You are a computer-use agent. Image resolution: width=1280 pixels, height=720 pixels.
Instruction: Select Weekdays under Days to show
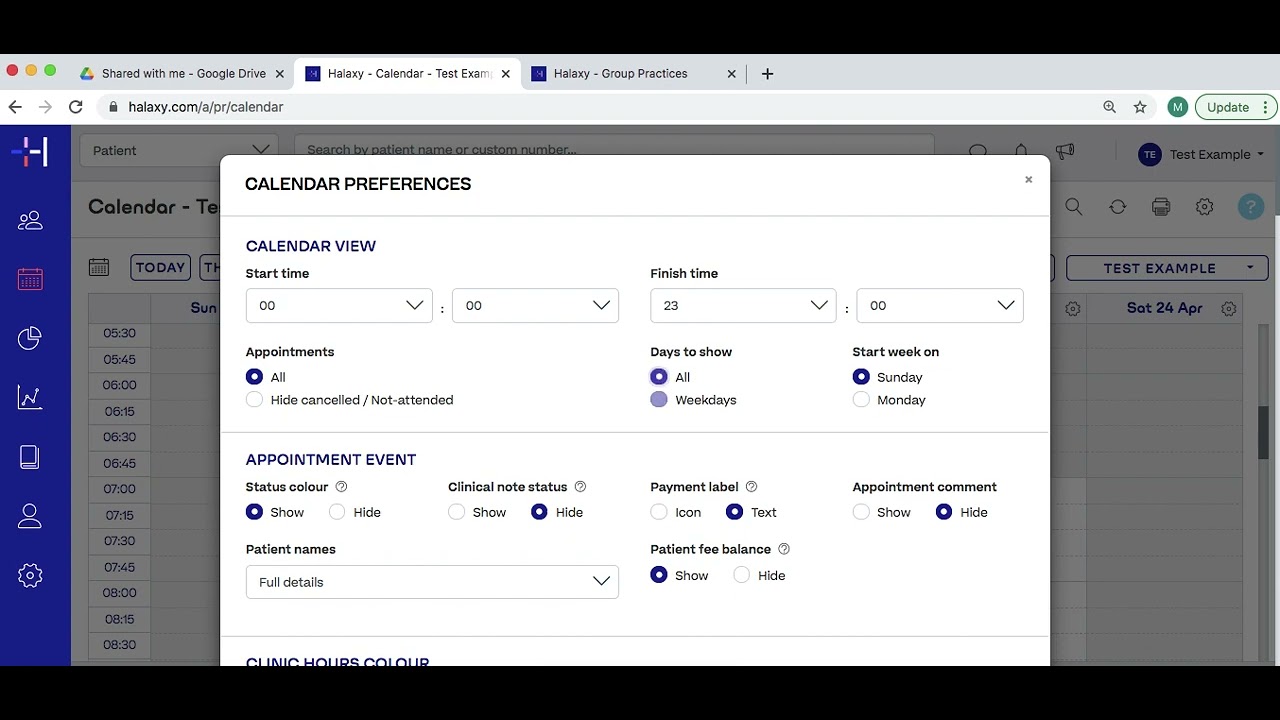pyautogui.click(x=659, y=400)
